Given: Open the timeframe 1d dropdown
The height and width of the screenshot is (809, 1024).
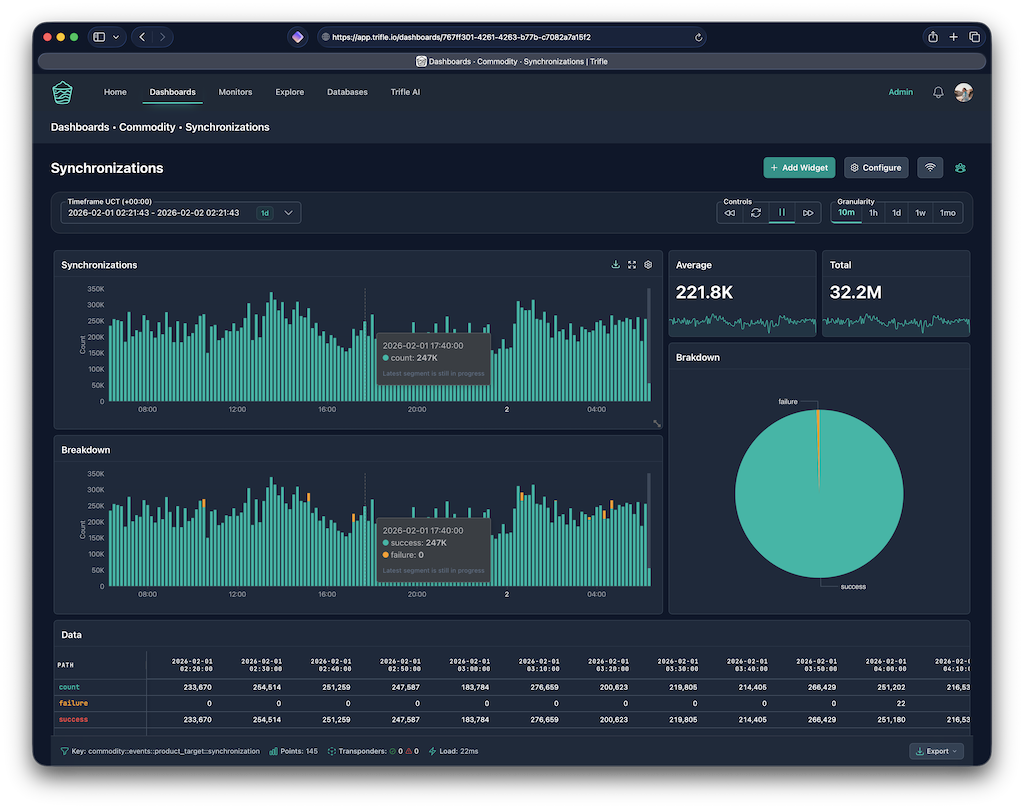Looking at the screenshot, I should pyautogui.click(x=276, y=212).
